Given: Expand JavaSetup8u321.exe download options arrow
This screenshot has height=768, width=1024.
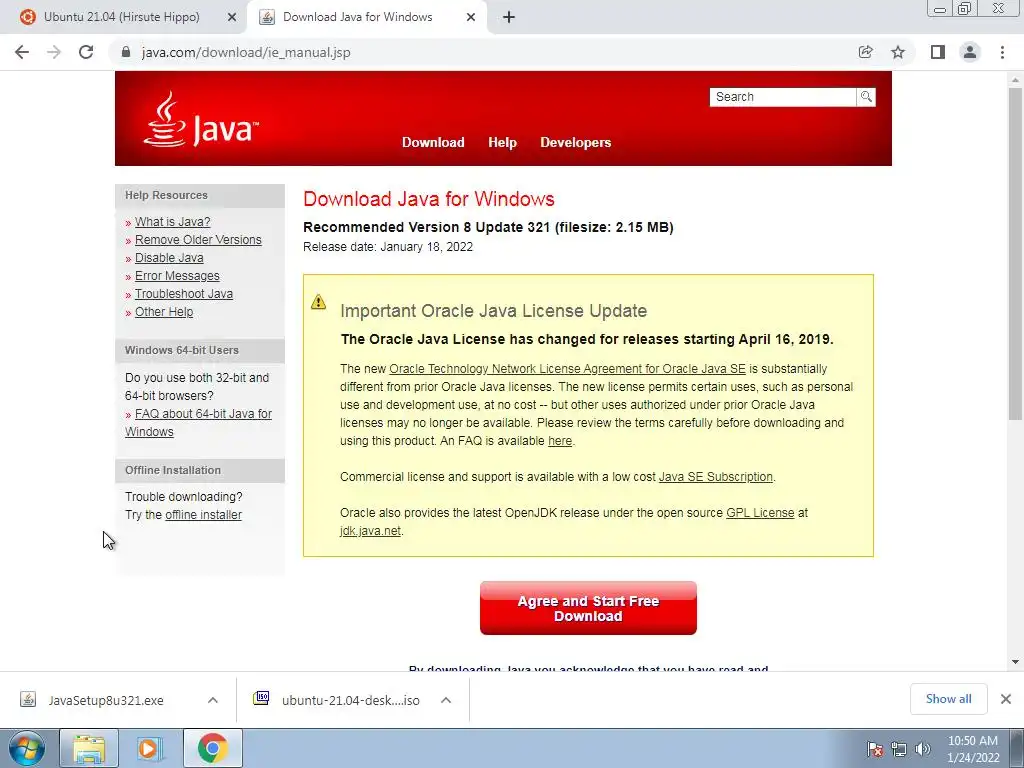Looking at the screenshot, I should coord(213,700).
